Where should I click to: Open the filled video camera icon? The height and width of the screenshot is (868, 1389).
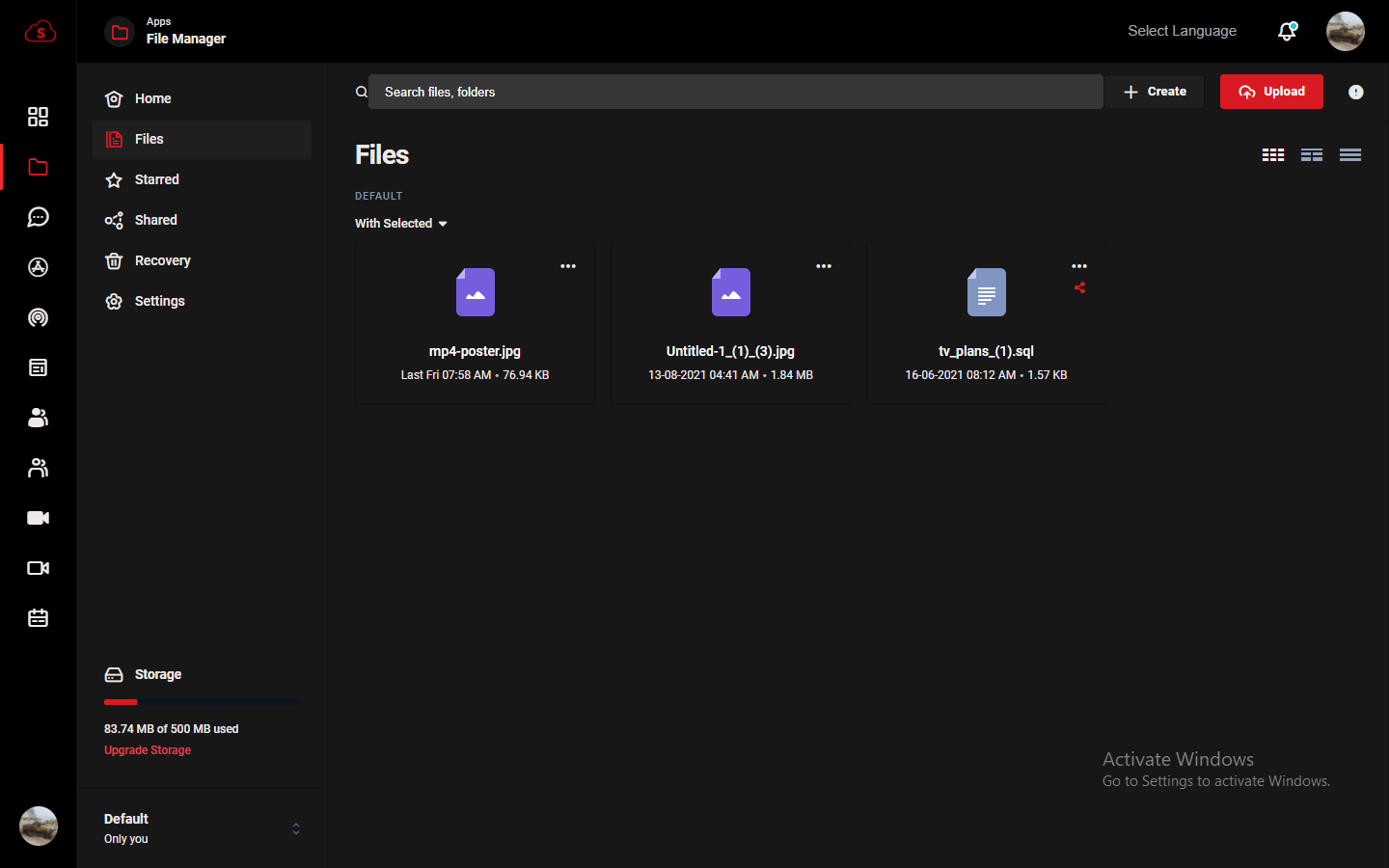(x=38, y=518)
